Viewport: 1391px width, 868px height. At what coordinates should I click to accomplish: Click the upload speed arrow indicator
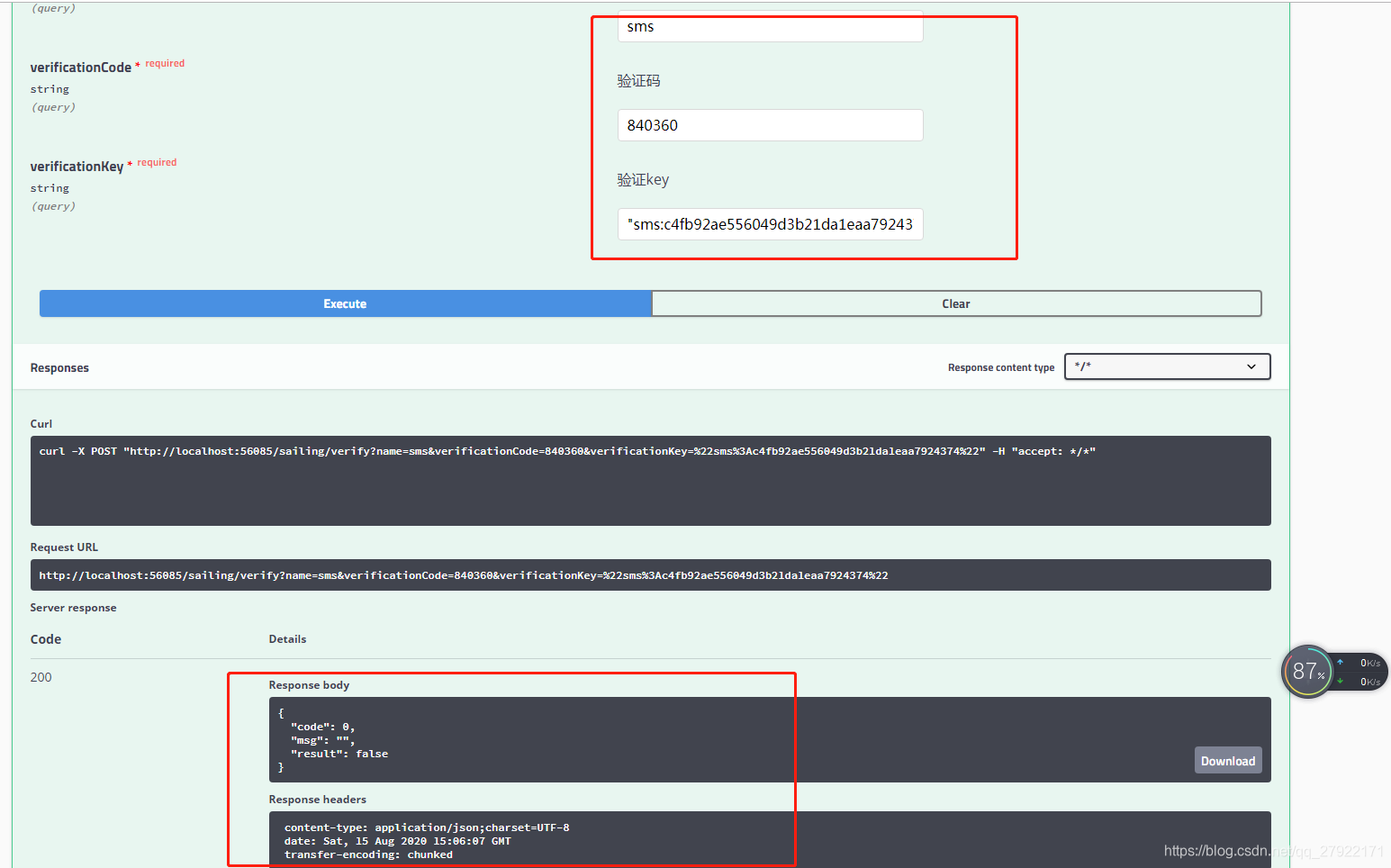click(x=1340, y=662)
